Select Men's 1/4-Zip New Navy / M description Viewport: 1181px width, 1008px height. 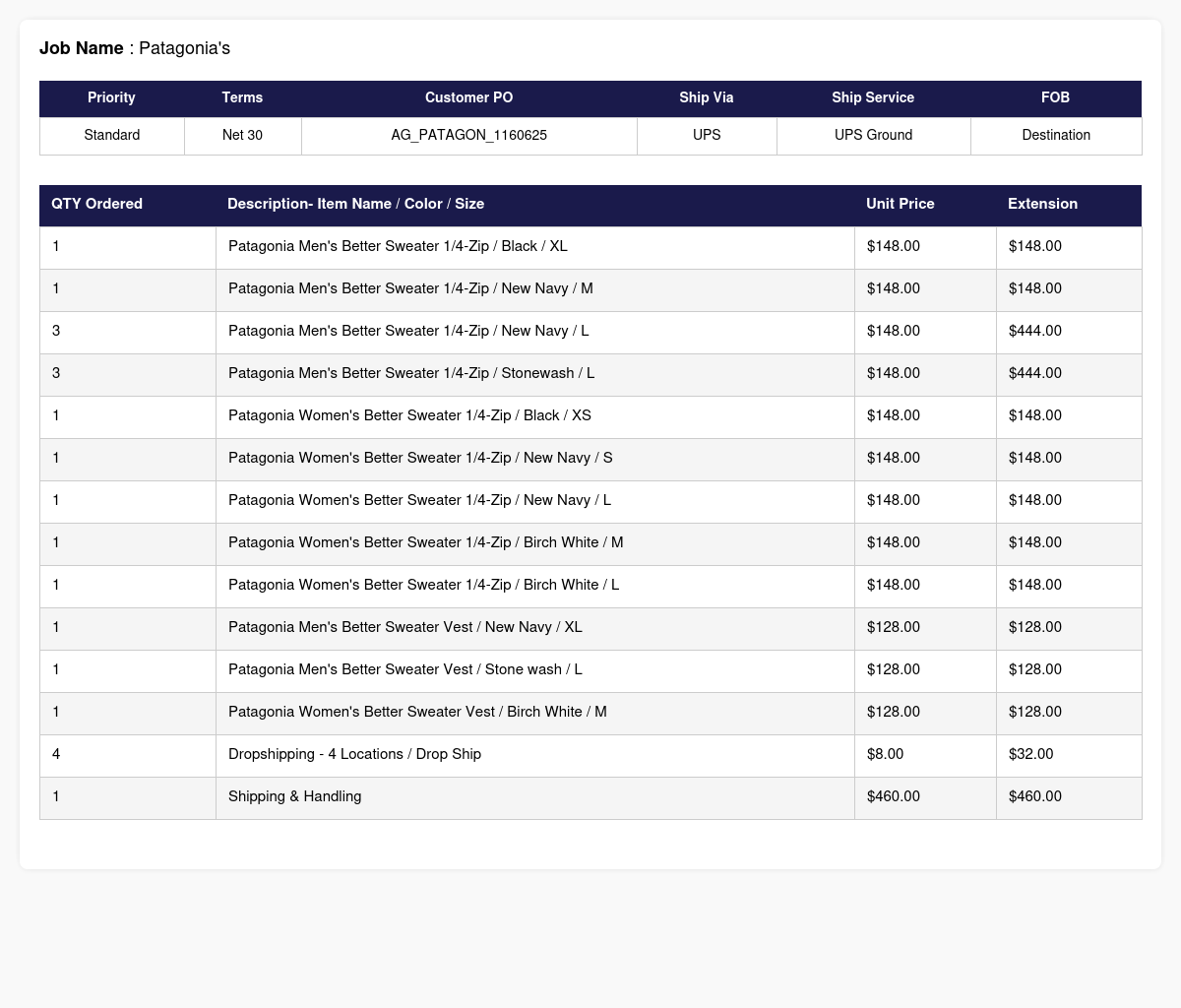(x=410, y=289)
